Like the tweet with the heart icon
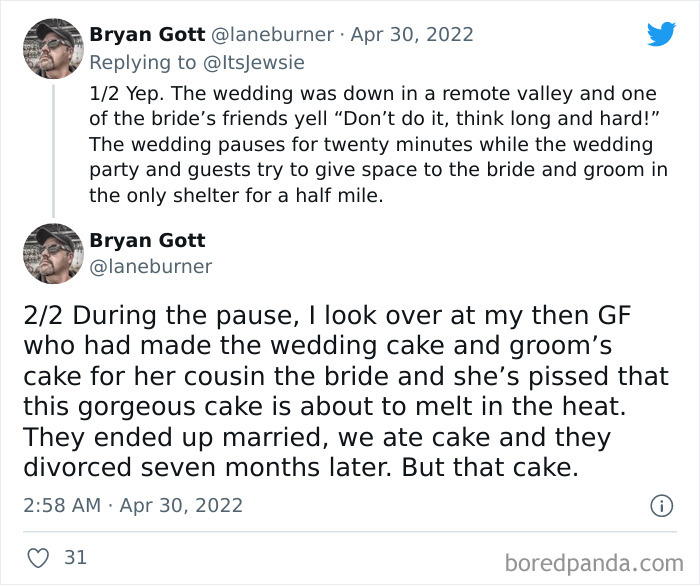Screen dimensions: 700x585 click(x=39, y=558)
